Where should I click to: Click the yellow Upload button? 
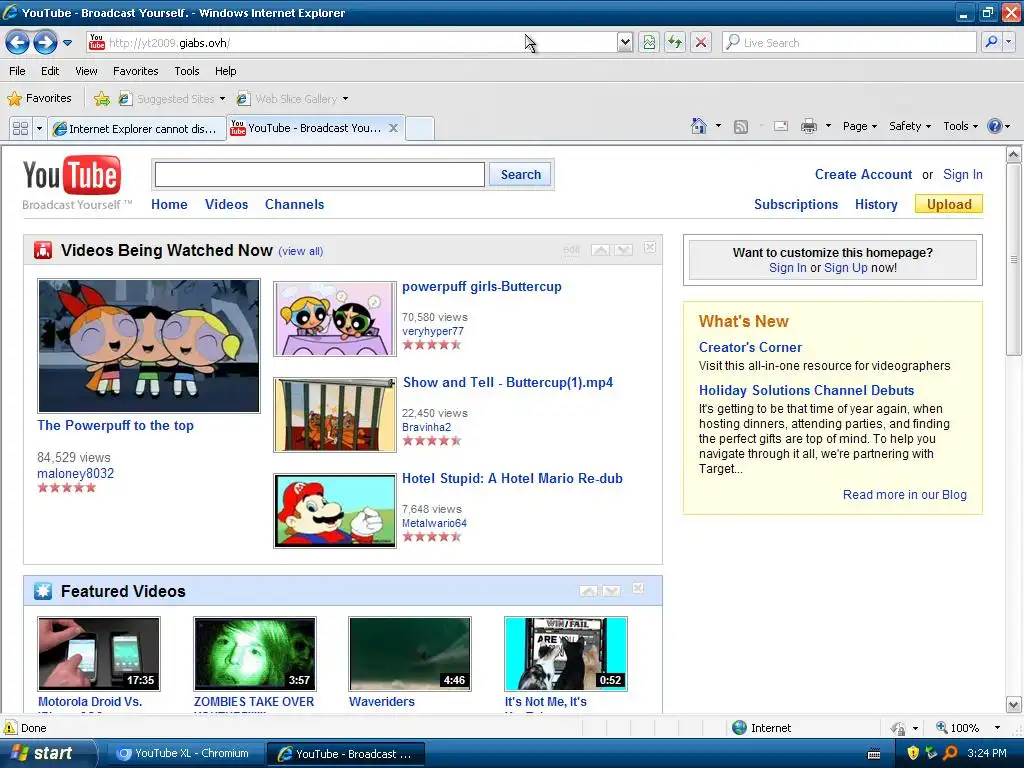(949, 204)
